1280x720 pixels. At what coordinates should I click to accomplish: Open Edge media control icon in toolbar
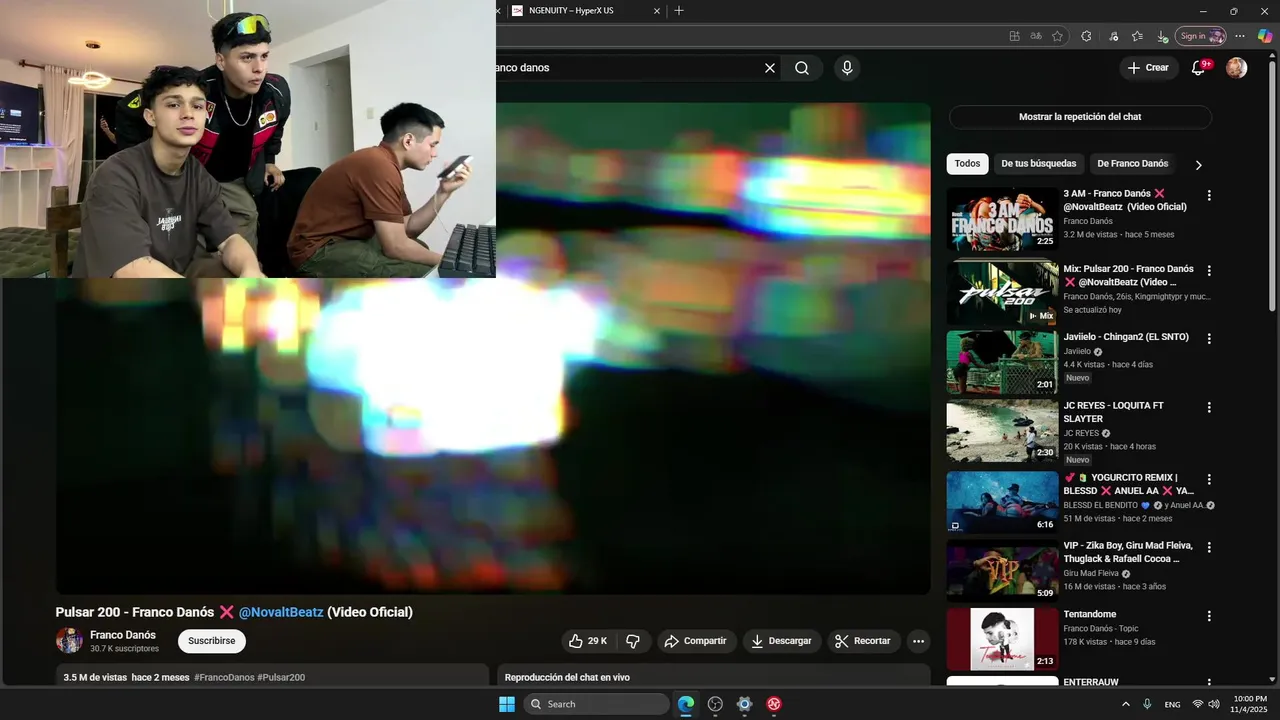[1113, 36]
